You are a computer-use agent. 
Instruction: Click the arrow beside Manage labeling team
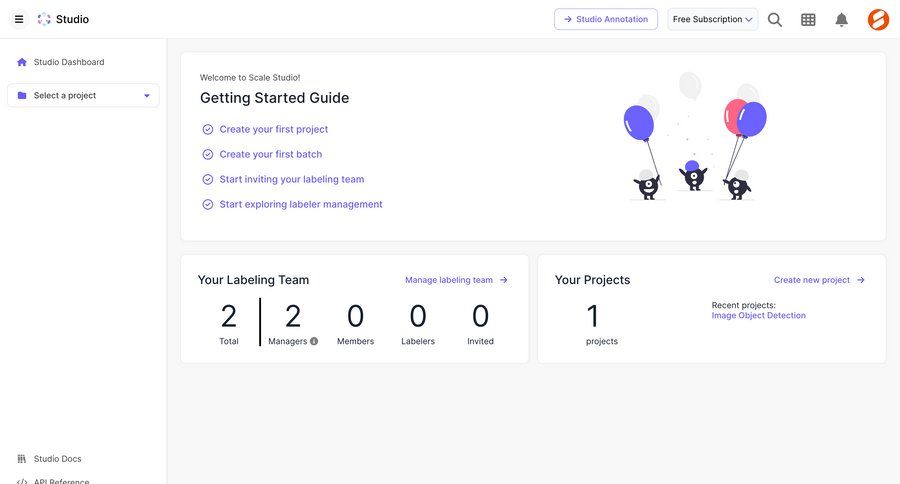pyautogui.click(x=503, y=280)
